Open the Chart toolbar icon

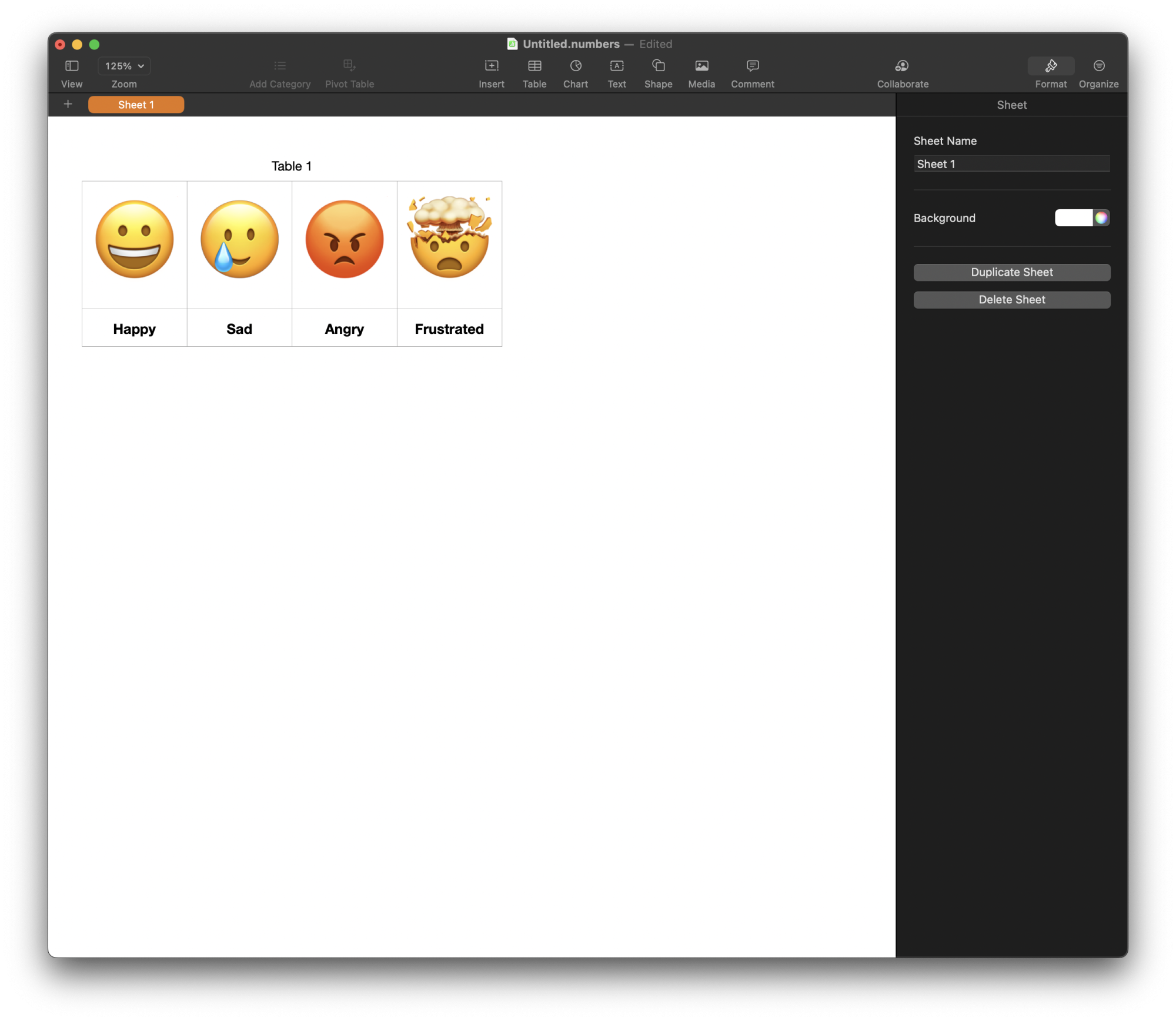[575, 66]
